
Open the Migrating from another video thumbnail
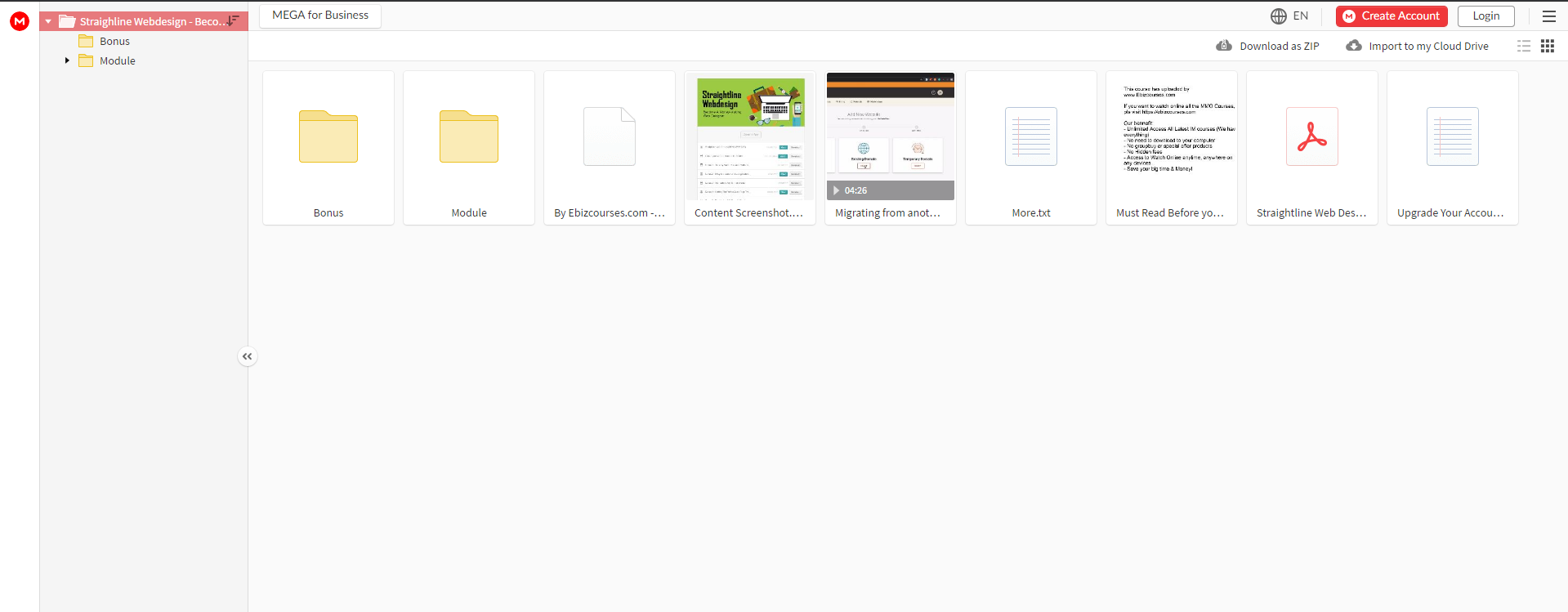(x=891, y=136)
